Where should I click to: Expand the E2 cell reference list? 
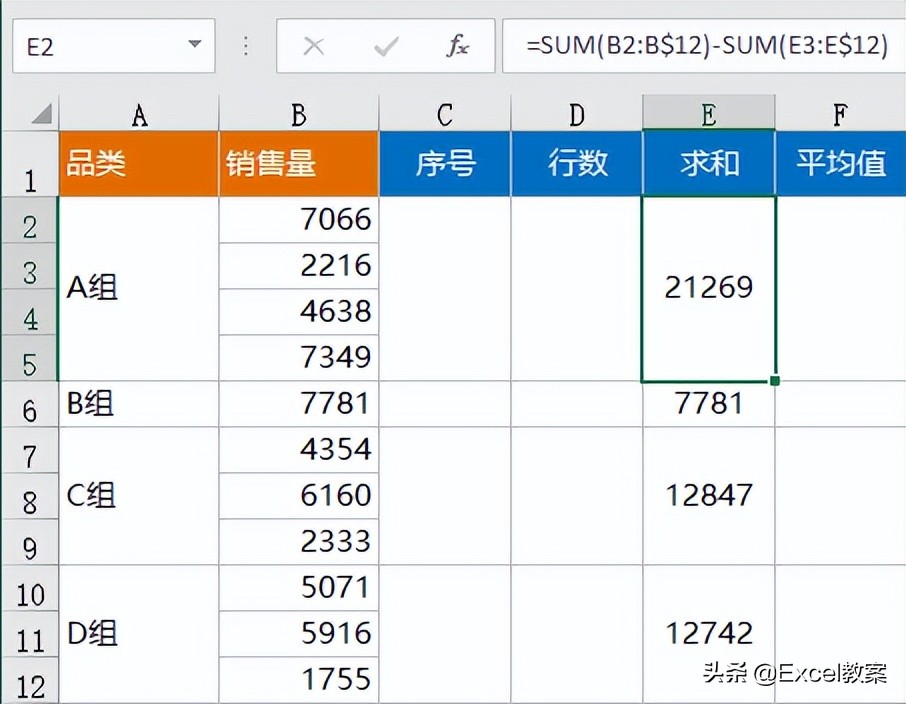pos(196,45)
